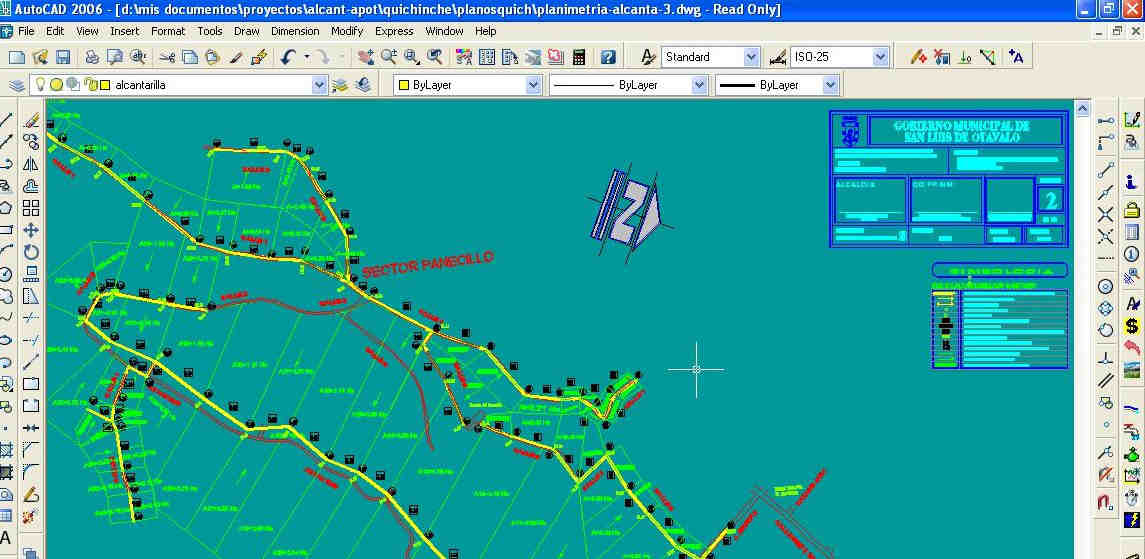1145x559 pixels.
Task: Select the Multiline Text A tool
Action: pyautogui.click(x=7, y=536)
